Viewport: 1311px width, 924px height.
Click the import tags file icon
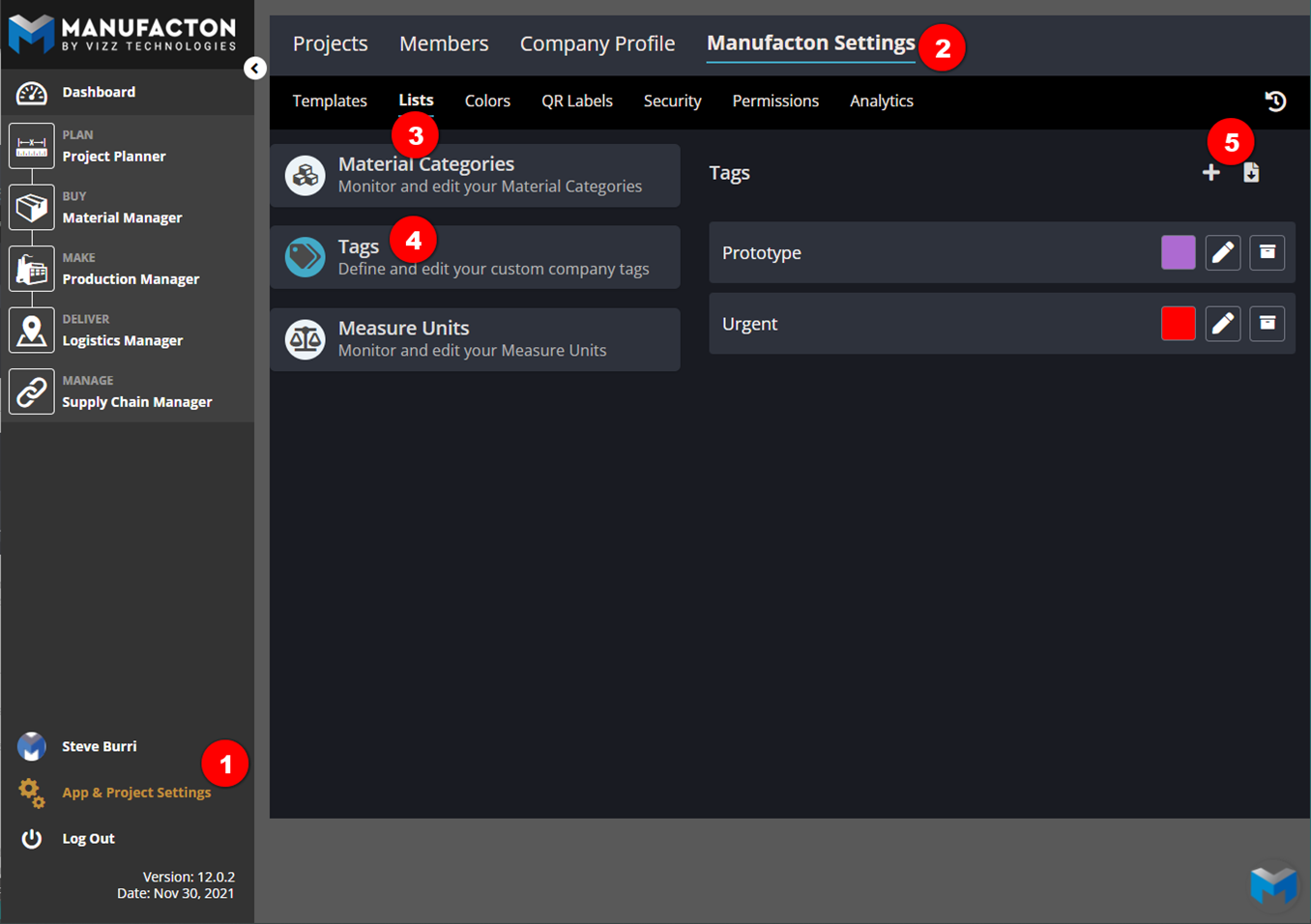1251,173
